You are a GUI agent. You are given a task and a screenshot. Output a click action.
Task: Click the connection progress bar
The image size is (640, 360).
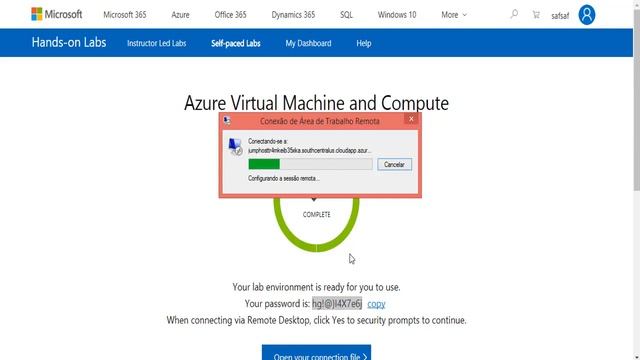(x=310, y=164)
